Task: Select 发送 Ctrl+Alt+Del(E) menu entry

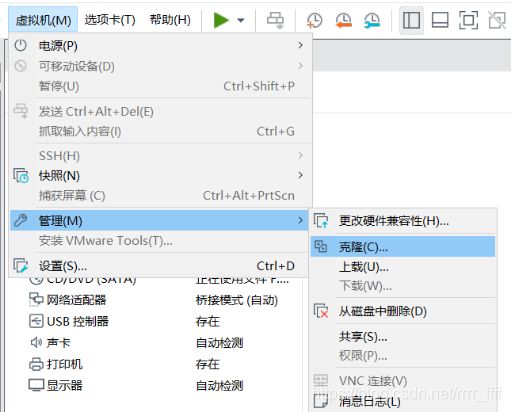Action: click(x=159, y=111)
